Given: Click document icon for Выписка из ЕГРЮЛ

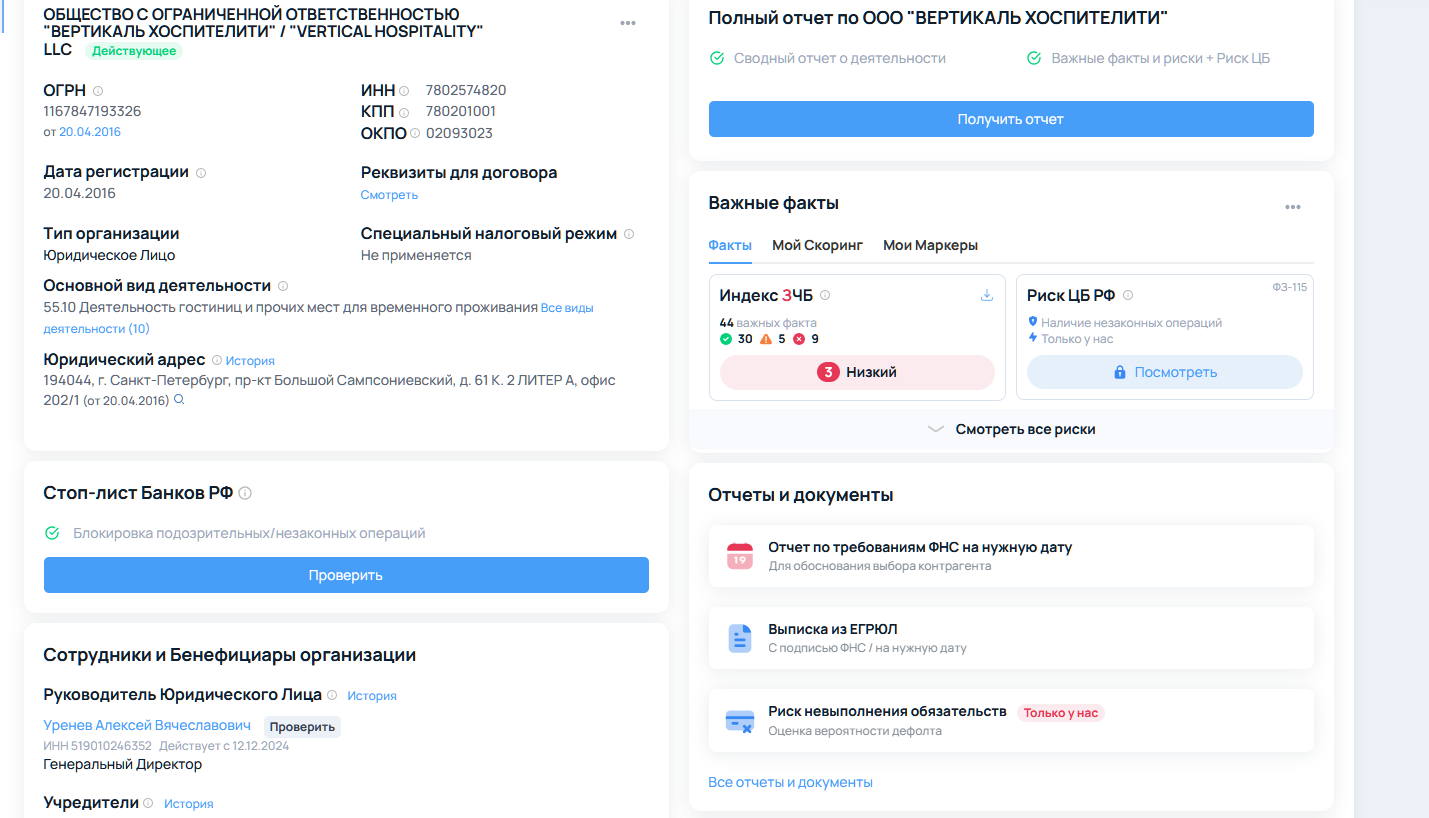Looking at the screenshot, I should coord(739,638).
